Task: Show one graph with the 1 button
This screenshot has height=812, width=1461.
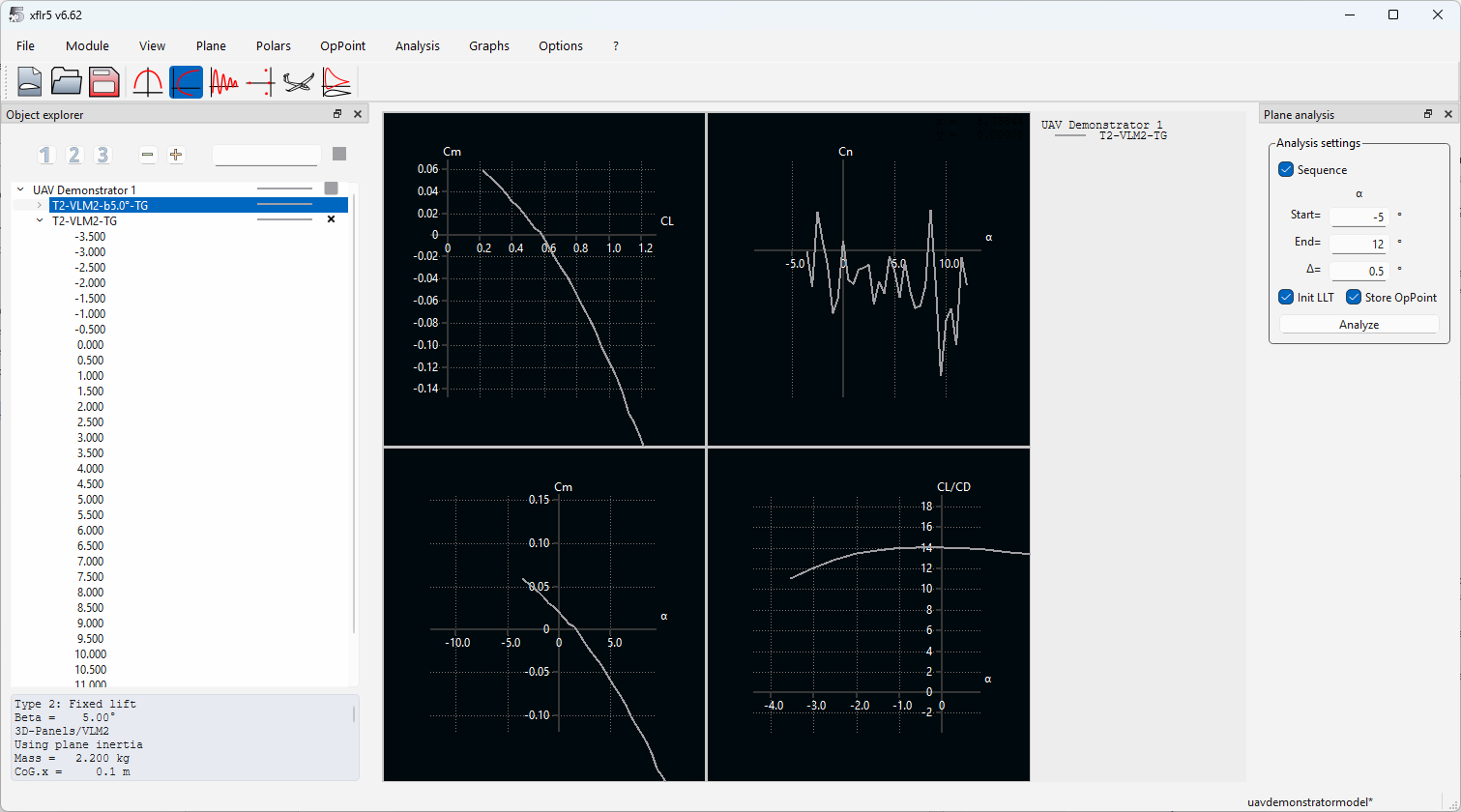Action: tap(45, 155)
